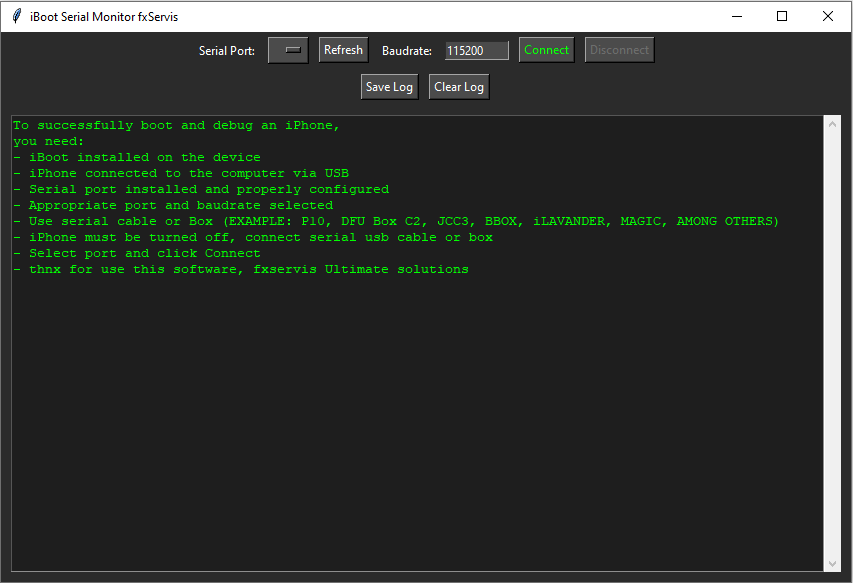The height and width of the screenshot is (583, 853).
Task: Maximize the iBoot Serial Monitor window
Action: coord(782,16)
